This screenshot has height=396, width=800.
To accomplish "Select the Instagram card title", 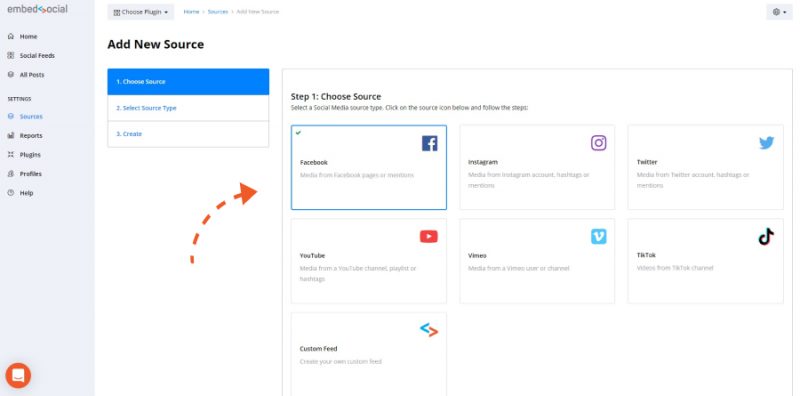I will pos(483,162).
